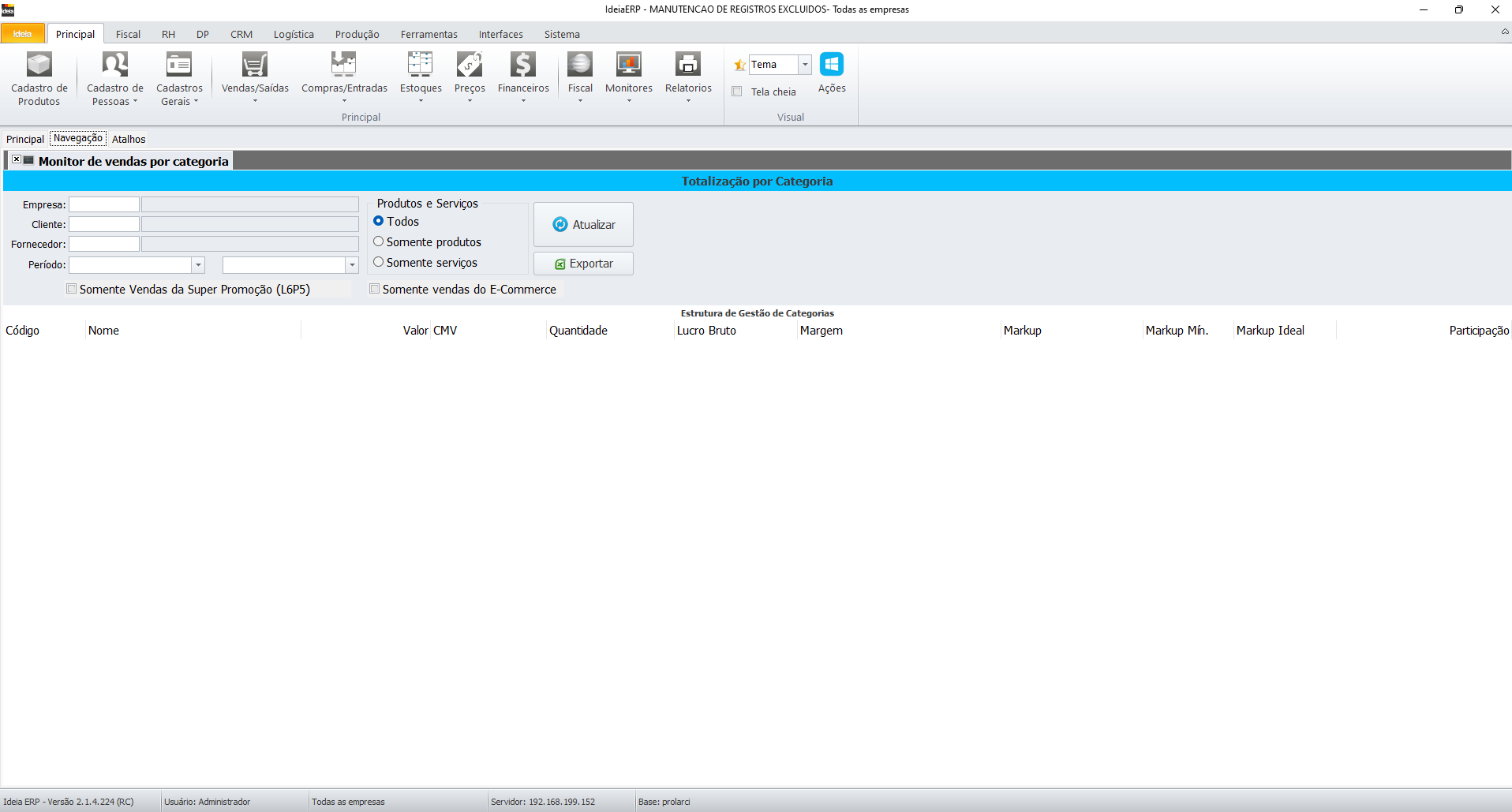Check Somente Vendas da Super Promoção

pos(72,289)
